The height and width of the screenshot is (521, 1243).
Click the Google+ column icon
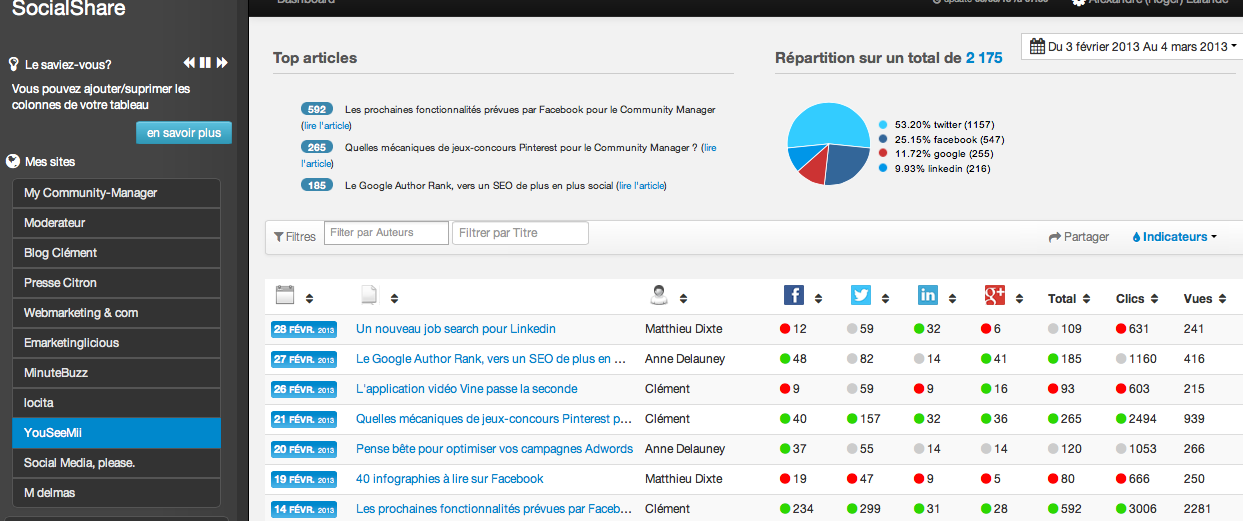tap(995, 294)
